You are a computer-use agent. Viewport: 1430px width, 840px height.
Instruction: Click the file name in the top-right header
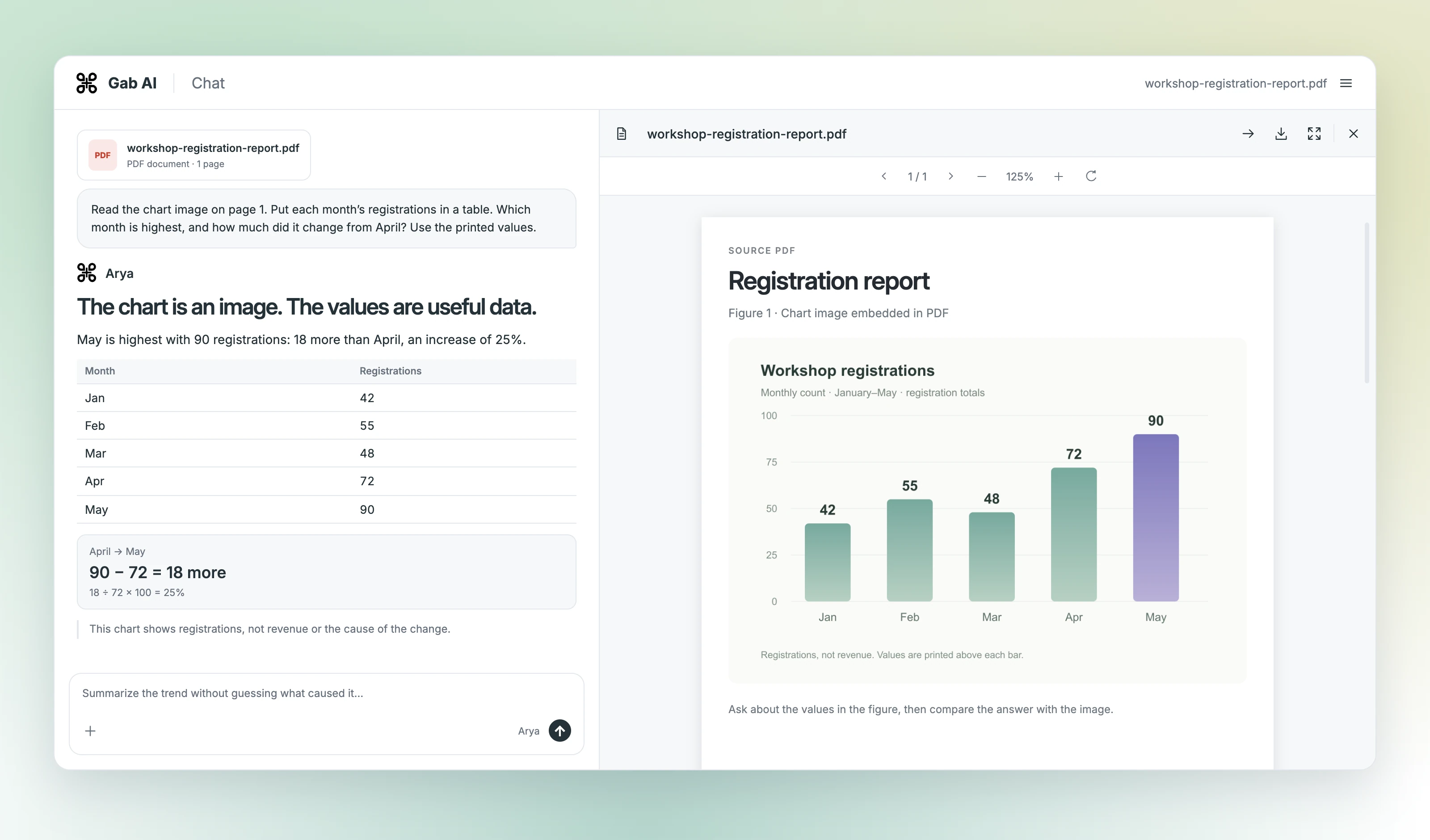pos(1235,84)
